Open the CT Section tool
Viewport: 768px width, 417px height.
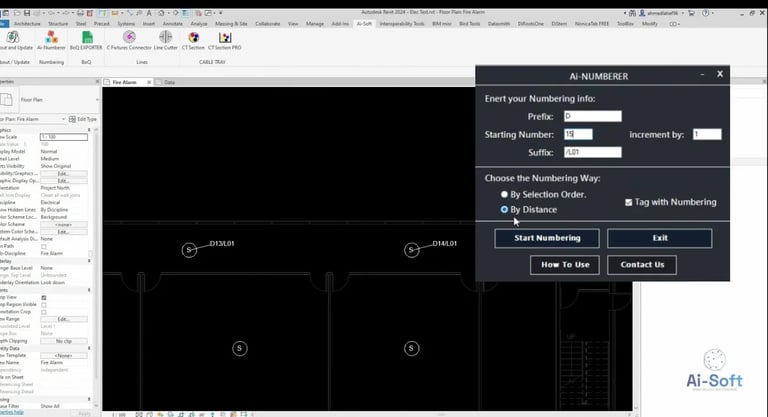tap(193, 40)
